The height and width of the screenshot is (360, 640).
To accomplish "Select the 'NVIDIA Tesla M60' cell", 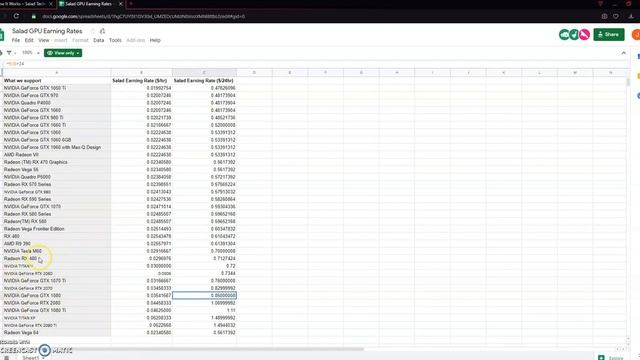I will (x=57, y=251).
